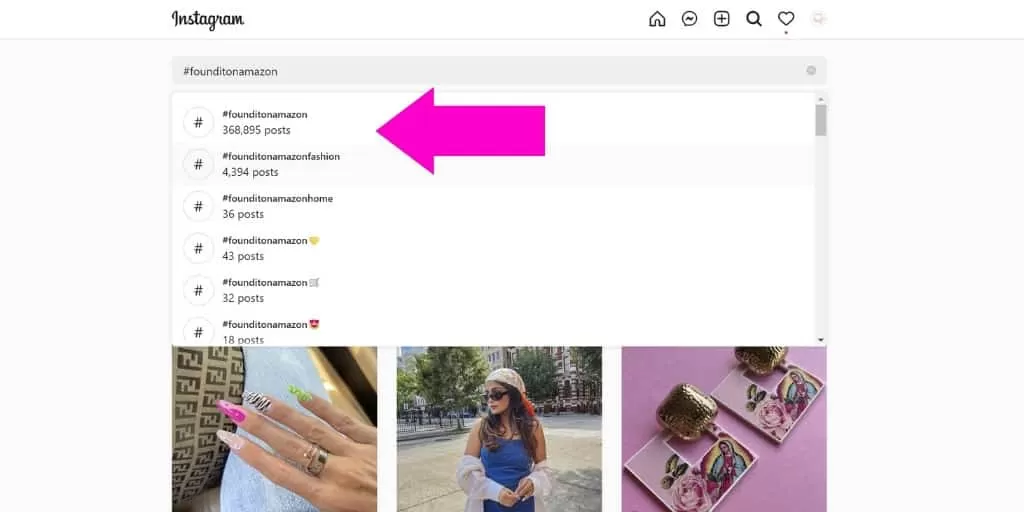This screenshot has height=512, width=1024.
Task: Open the search magnifier icon
Action: pyautogui.click(x=754, y=19)
